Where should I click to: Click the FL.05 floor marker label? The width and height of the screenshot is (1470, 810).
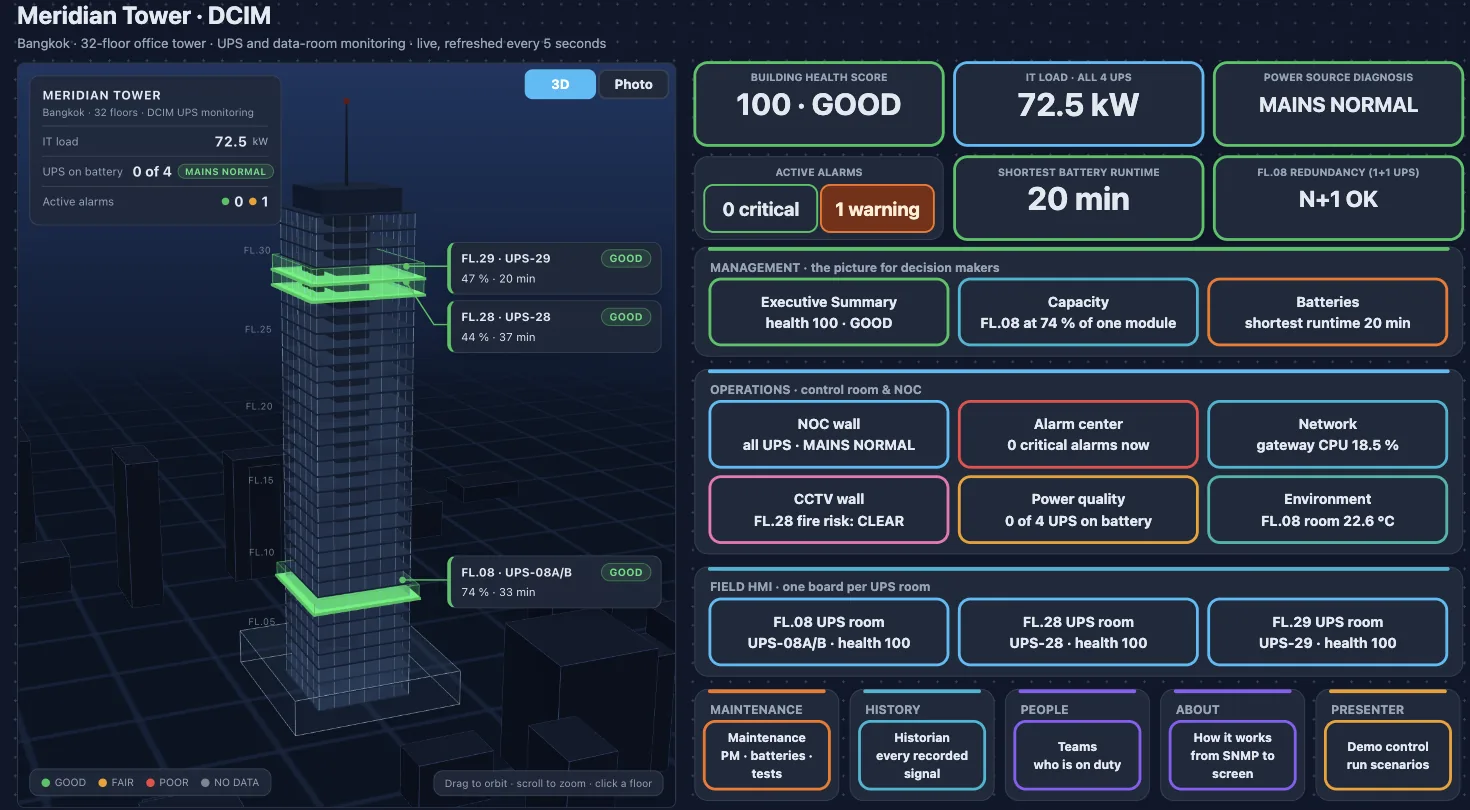click(262, 622)
